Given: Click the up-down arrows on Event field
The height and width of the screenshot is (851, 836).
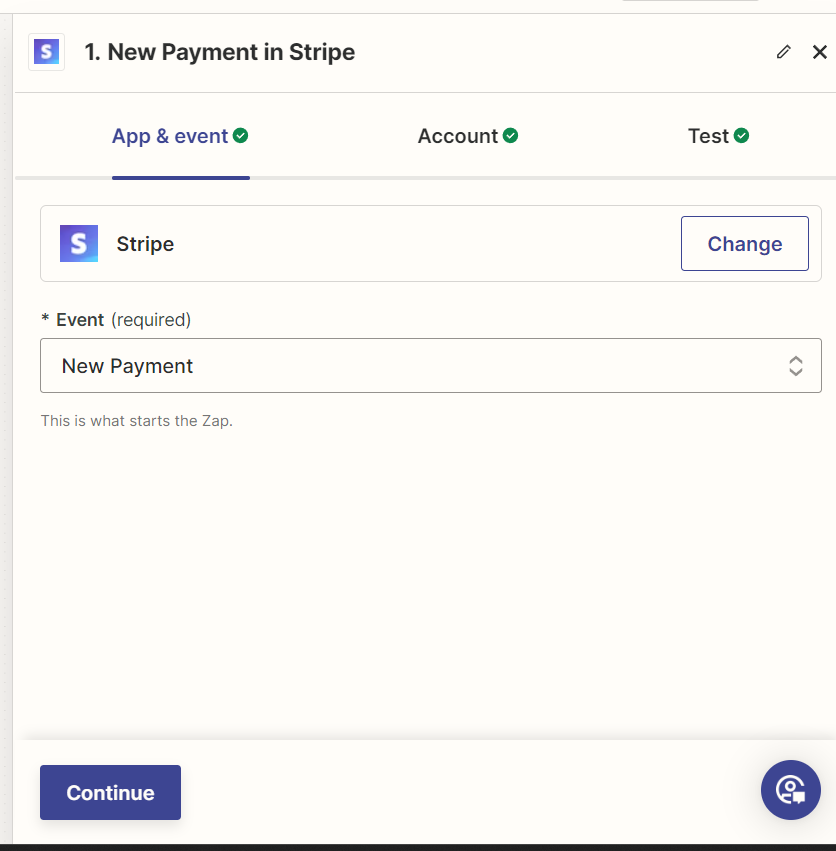Looking at the screenshot, I should coord(795,366).
